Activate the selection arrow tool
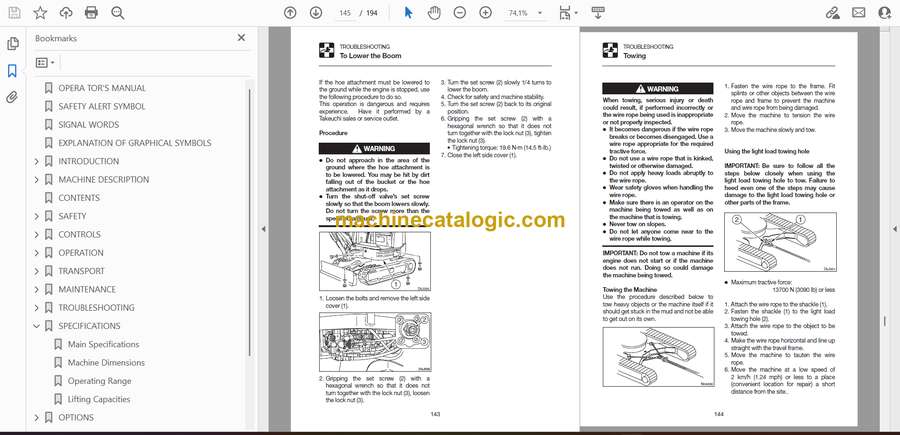The width and height of the screenshot is (900, 435). (x=408, y=13)
